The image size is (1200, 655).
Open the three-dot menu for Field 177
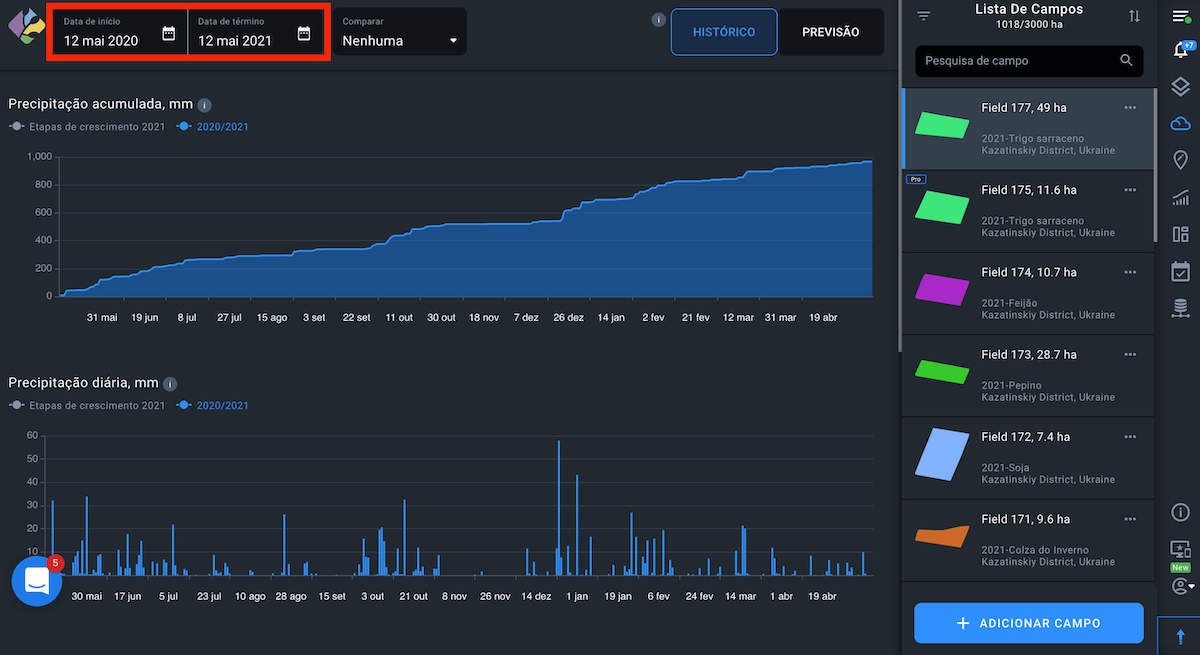1130,108
